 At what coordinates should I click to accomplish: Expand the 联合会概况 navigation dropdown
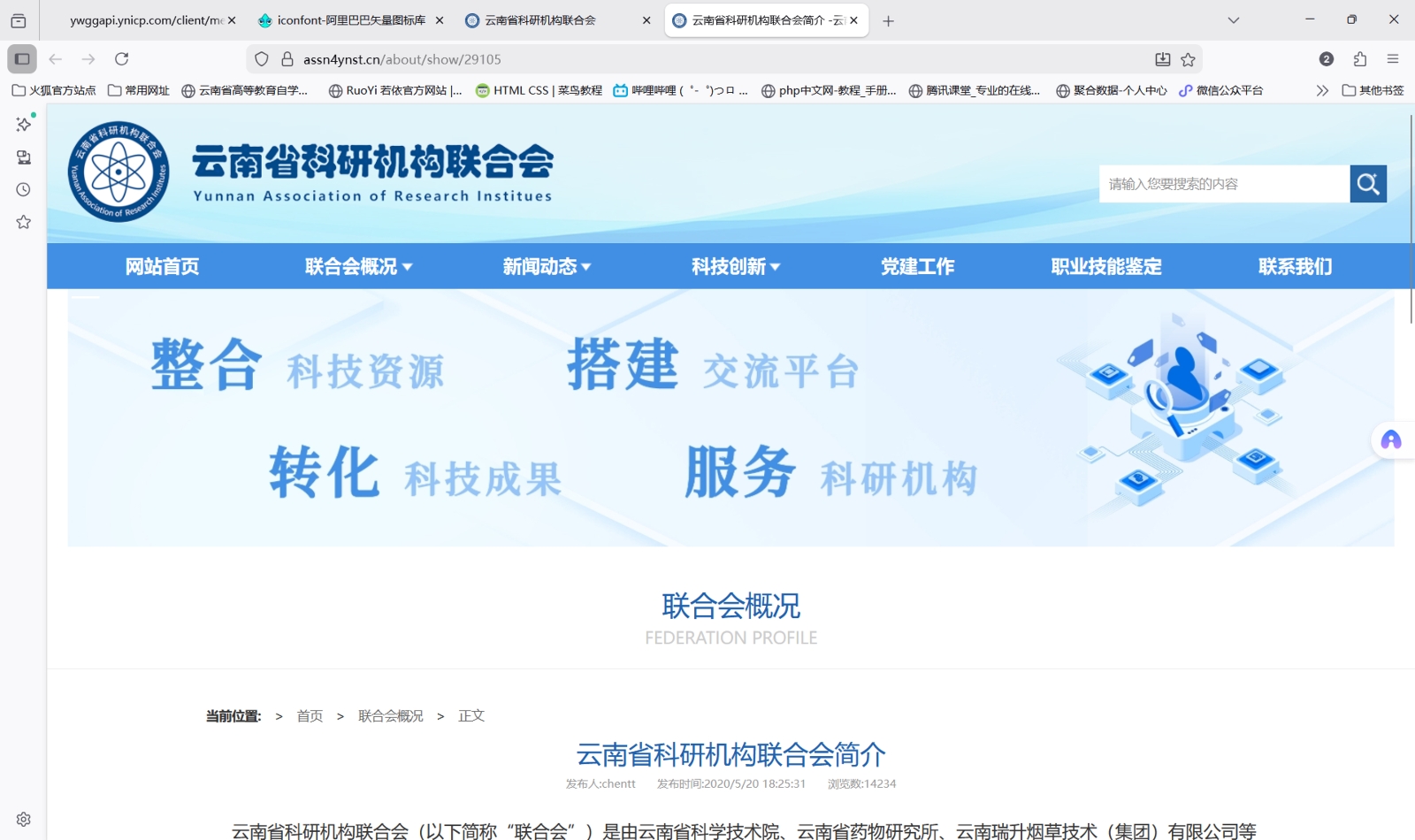pyautogui.click(x=358, y=266)
